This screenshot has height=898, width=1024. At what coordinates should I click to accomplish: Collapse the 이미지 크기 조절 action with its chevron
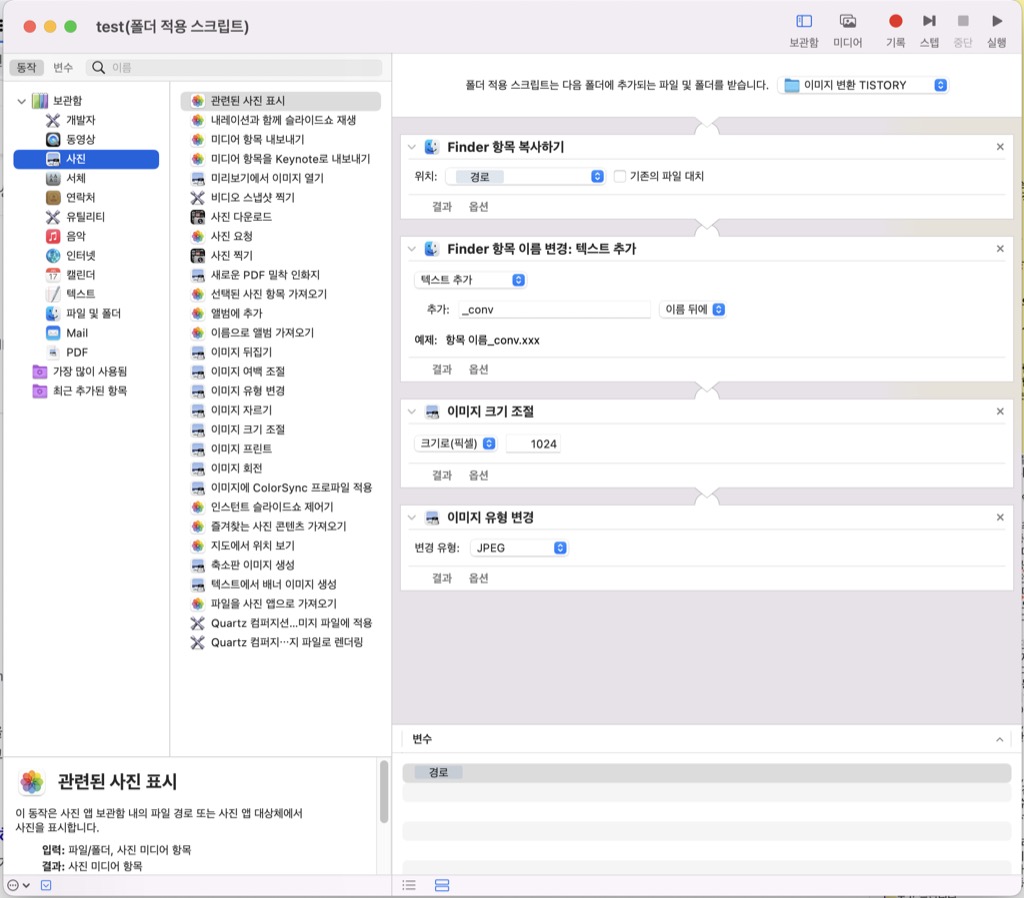(410, 410)
